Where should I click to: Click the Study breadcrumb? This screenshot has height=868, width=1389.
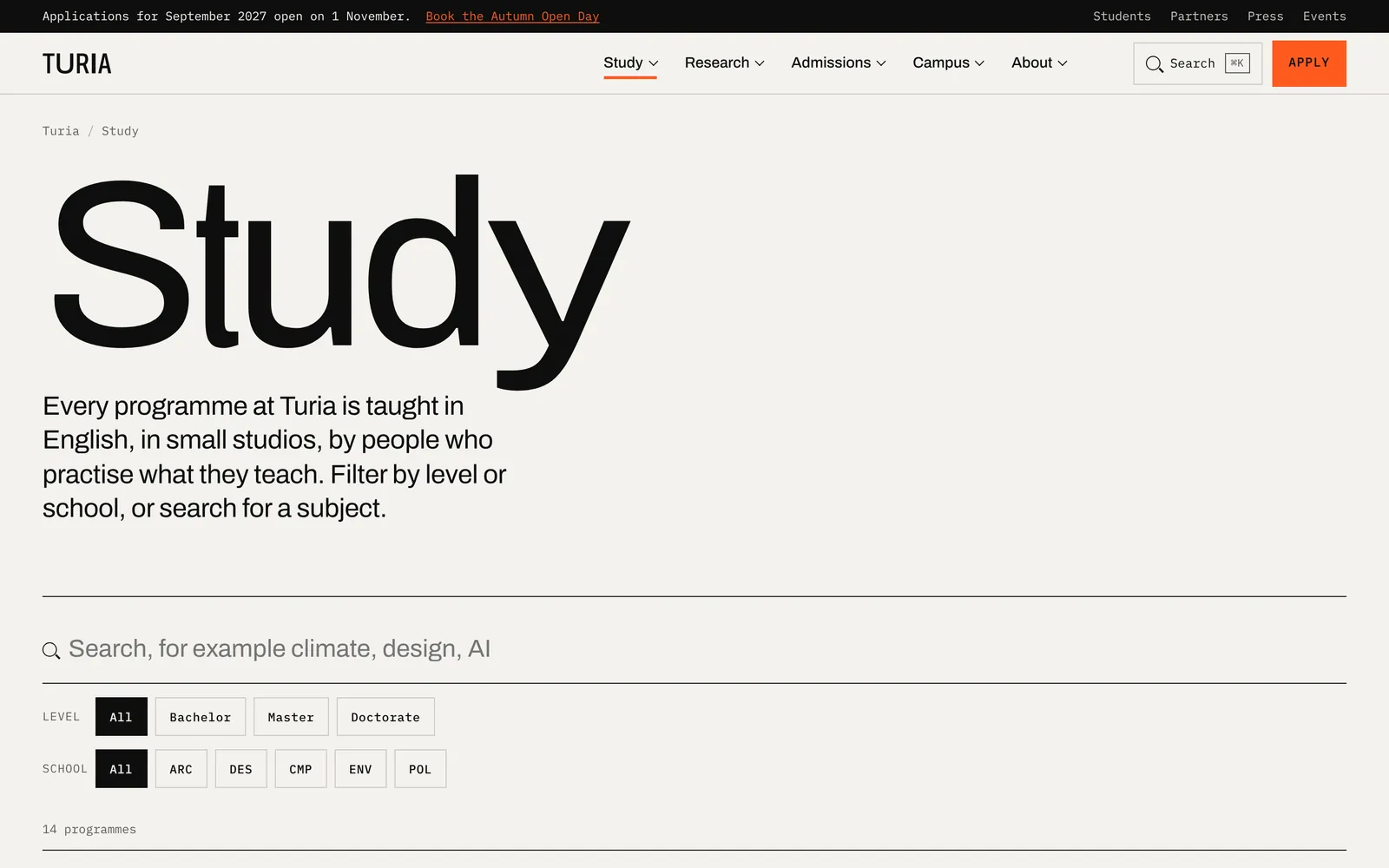point(120,131)
